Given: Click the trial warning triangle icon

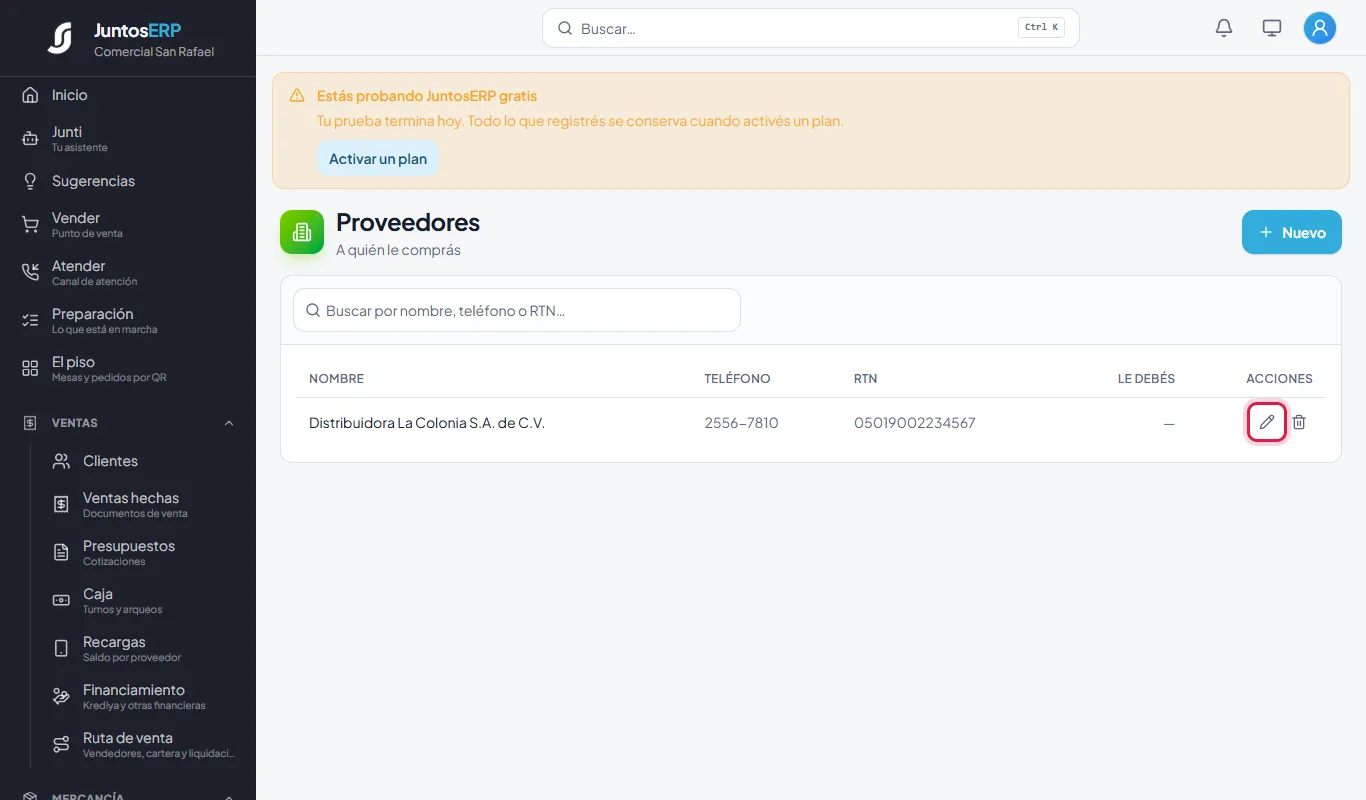Looking at the screenshot, I should [x=297, y=96].
